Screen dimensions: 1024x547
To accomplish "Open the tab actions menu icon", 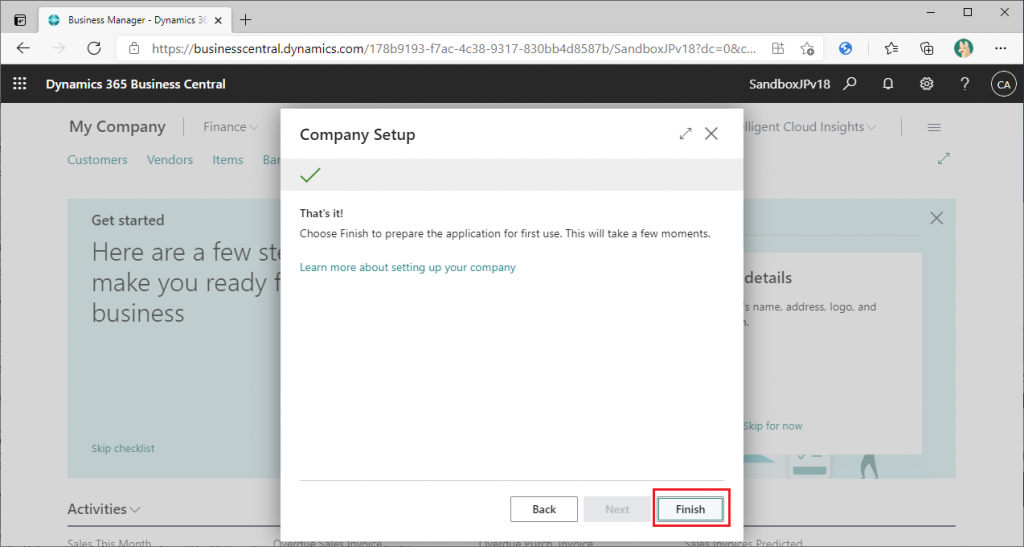I will coord(20,20).
